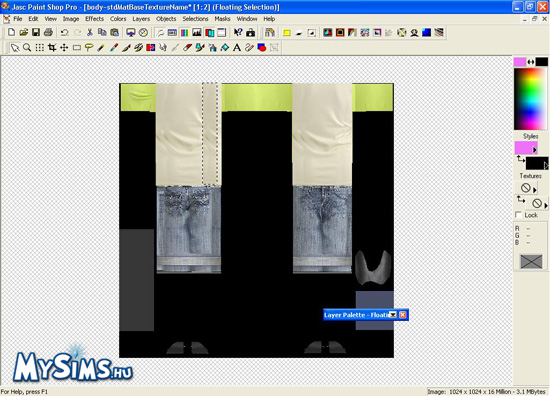Image resolution: width=550 pixels, height=396 pixels.
Task: Toggle the Color Palette visibility button
Action: tap(185, 33)
